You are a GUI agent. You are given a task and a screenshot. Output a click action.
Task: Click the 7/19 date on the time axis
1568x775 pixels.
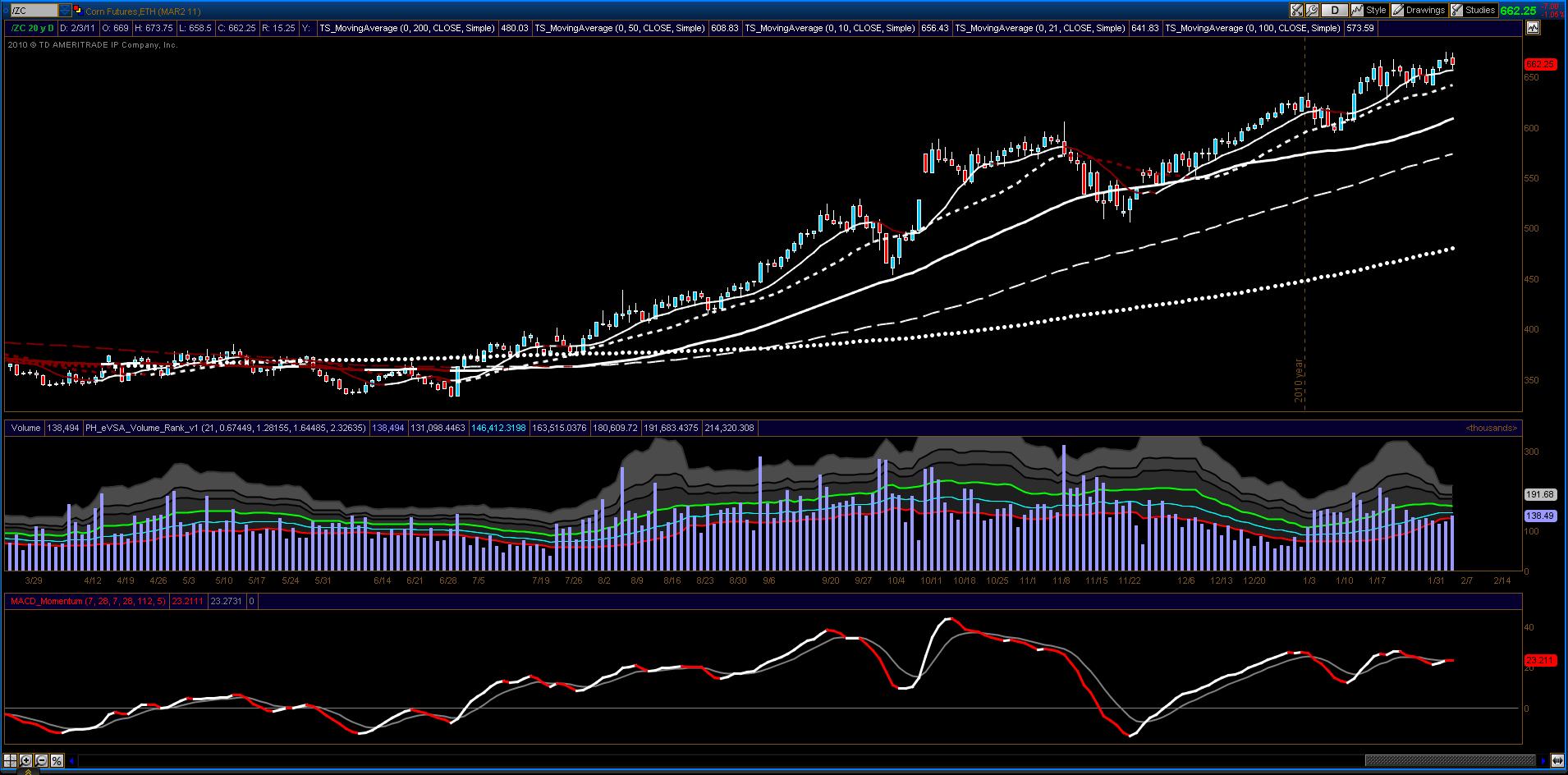[540, 580]
